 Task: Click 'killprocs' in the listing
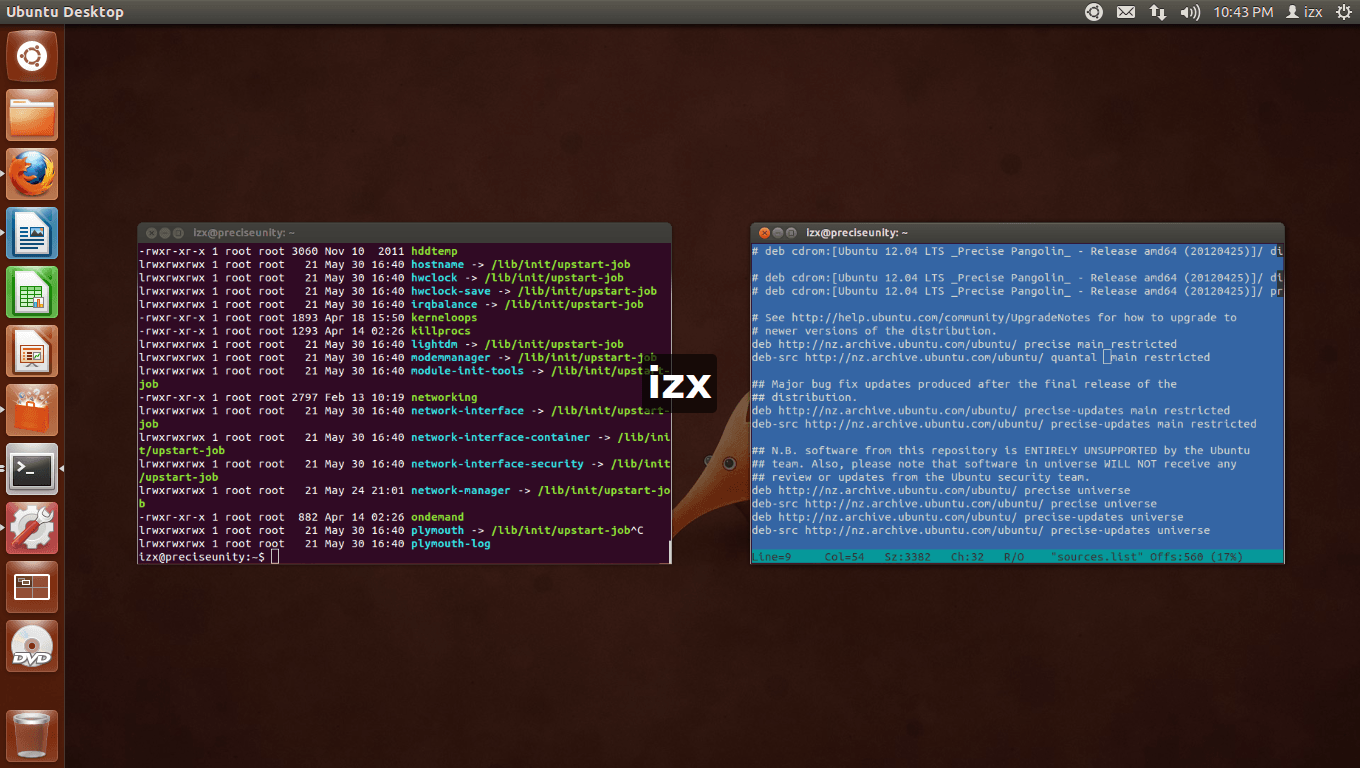pos(441,331)
